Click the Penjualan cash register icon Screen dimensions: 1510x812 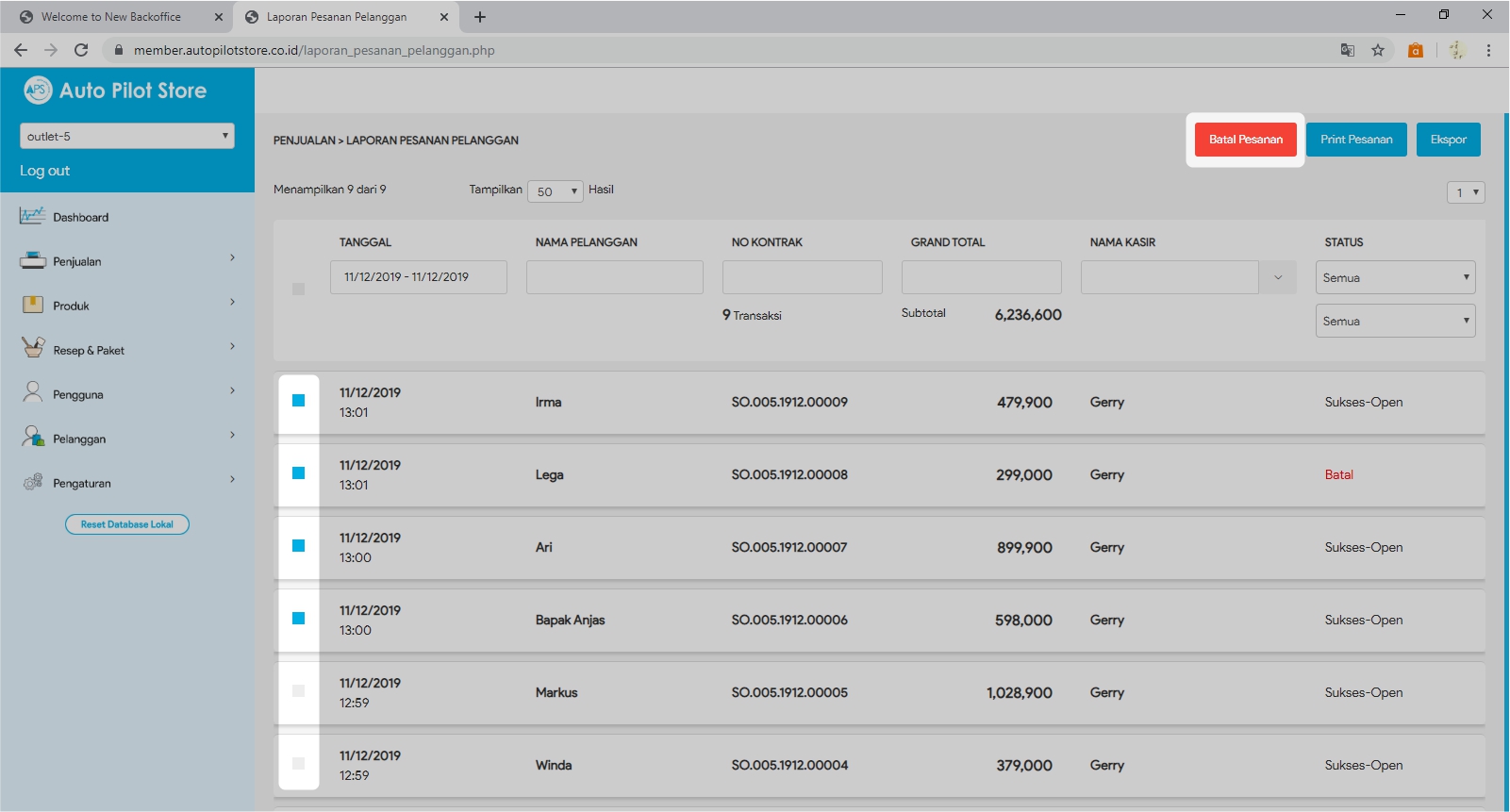(32, 261)
